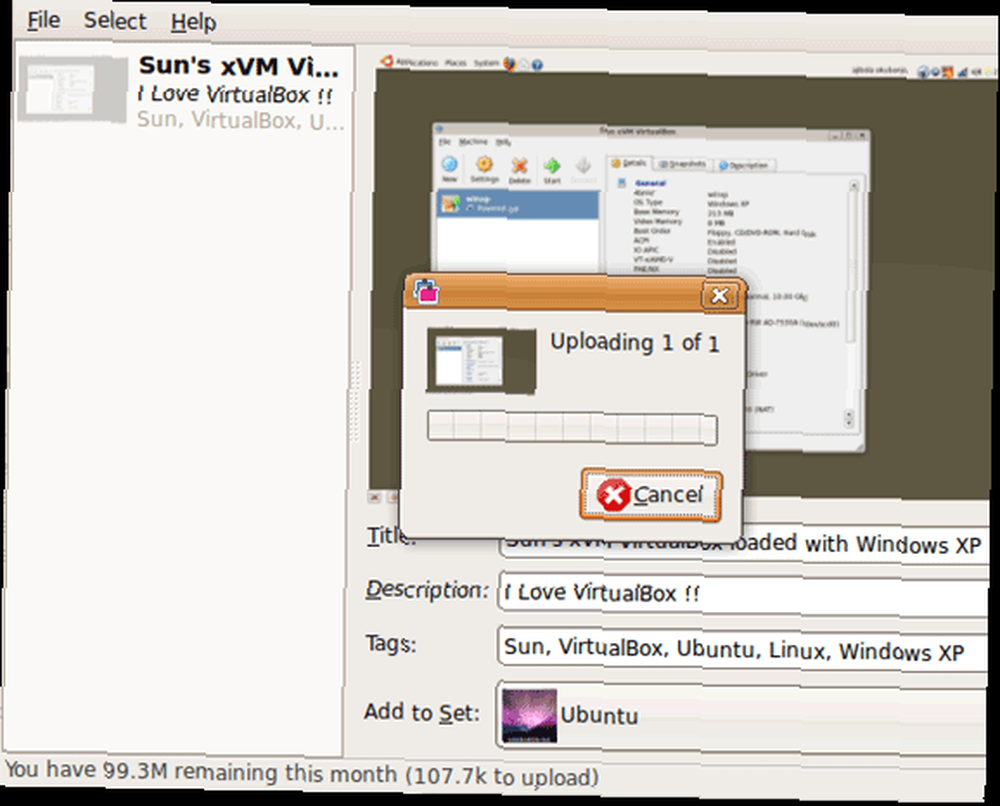
Task: Click the "Tags:" label
Action: [390, 643]
